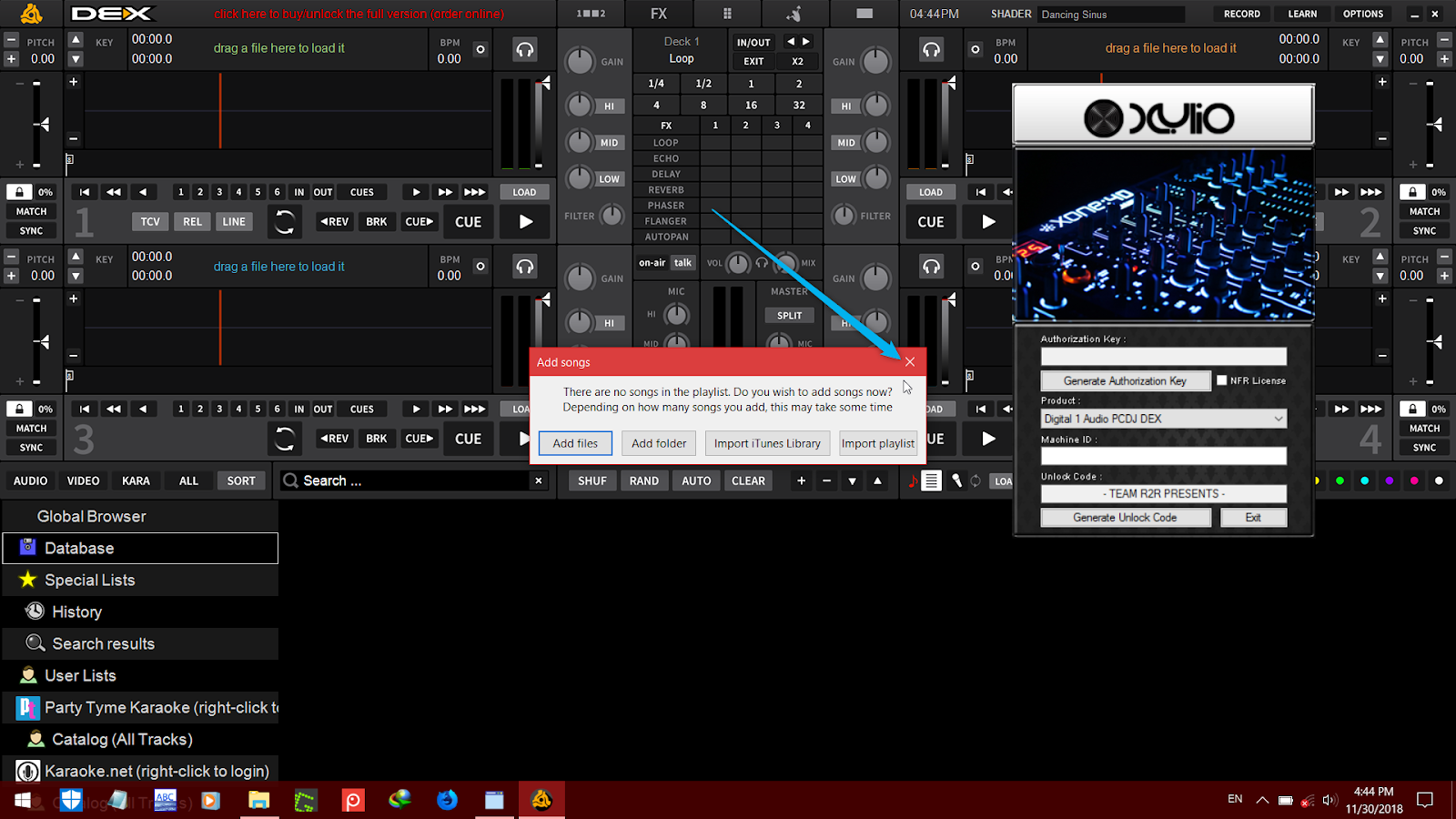Click the music note icon in playlist toolbar
The width and height of the screenshot is (1456, 819).
[x=913, y=480]
